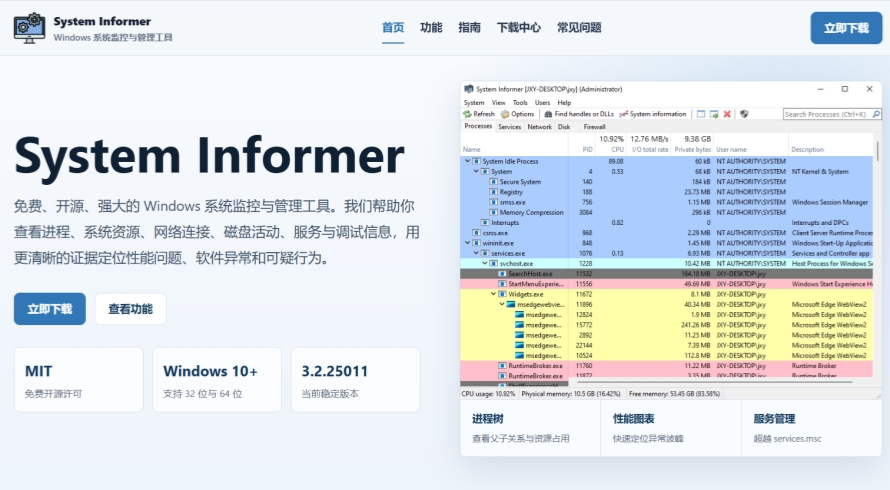Sort by the Private bytes column header
Image resolution: width=890 pixels, height=490 pixels.
coord(692,149)
